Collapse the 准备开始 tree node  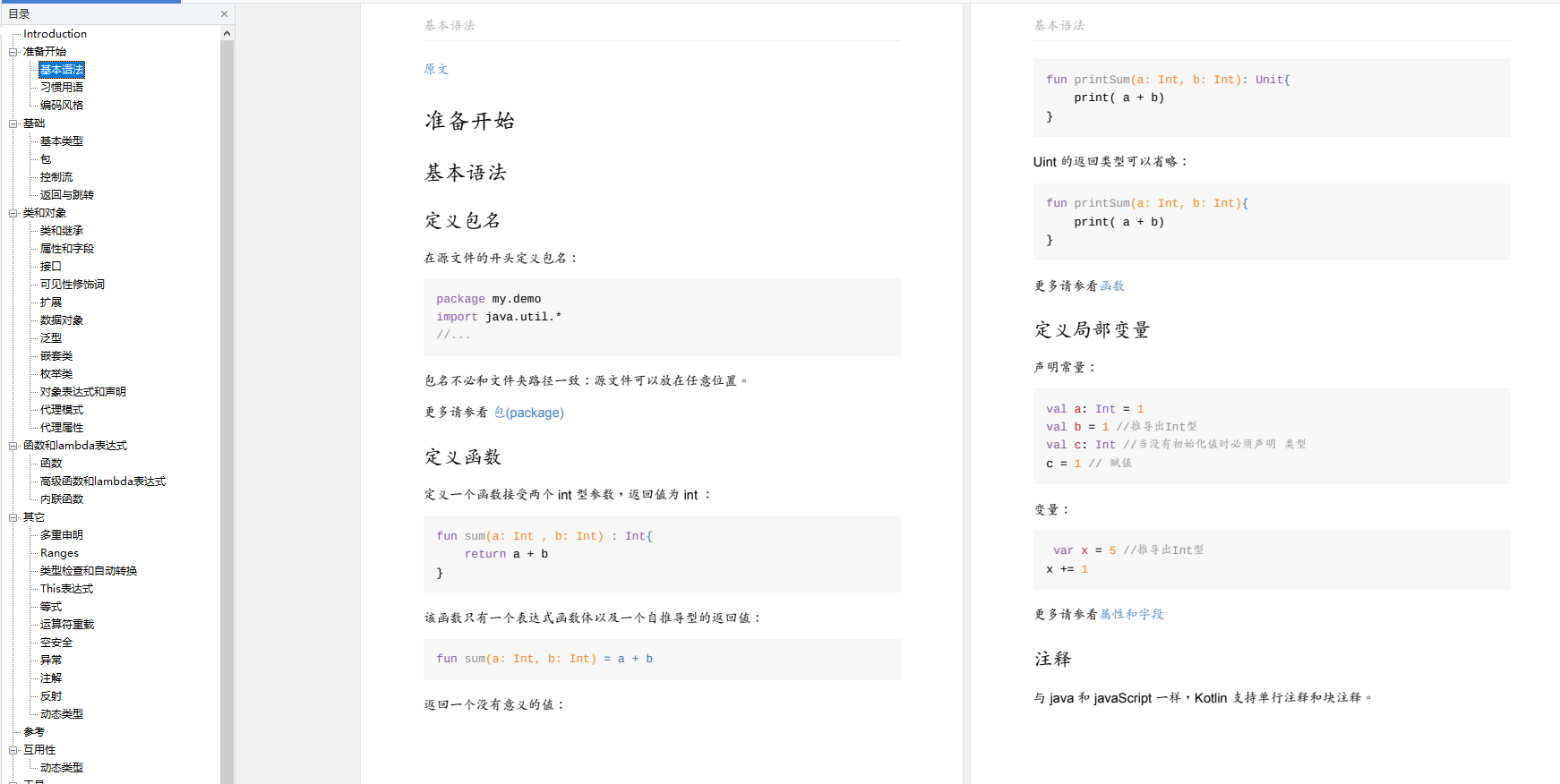(13, 52)
